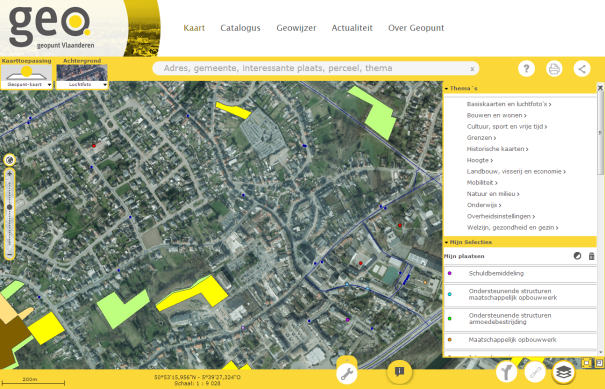The height and width of the screenshot is (389, 605).
Task: Toggle transparency icon next to Mijn plaatsen
Action: coord(577,256)
